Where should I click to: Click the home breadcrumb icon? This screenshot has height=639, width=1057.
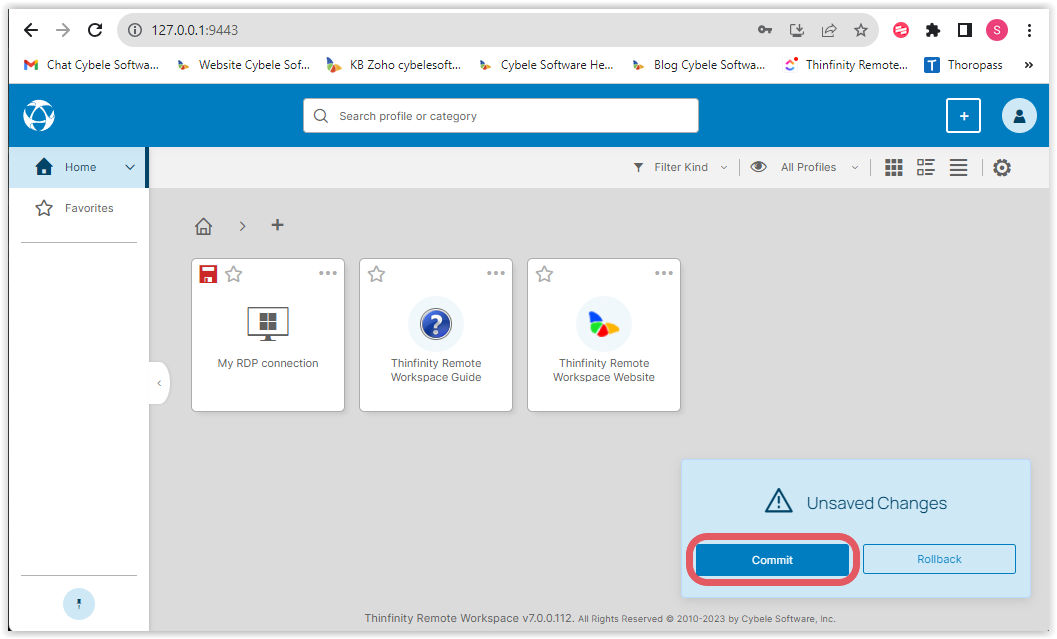point(204,226)
